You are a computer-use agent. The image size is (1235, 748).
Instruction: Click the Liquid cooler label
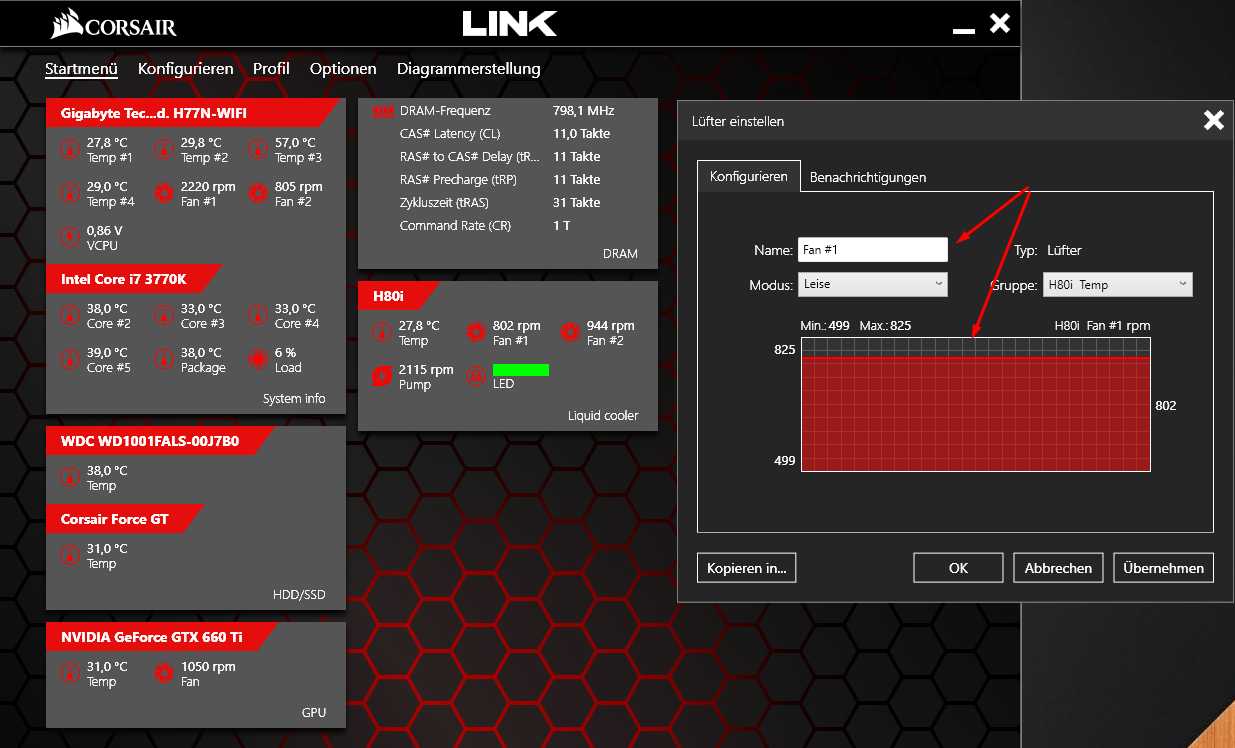coord(603,415)
